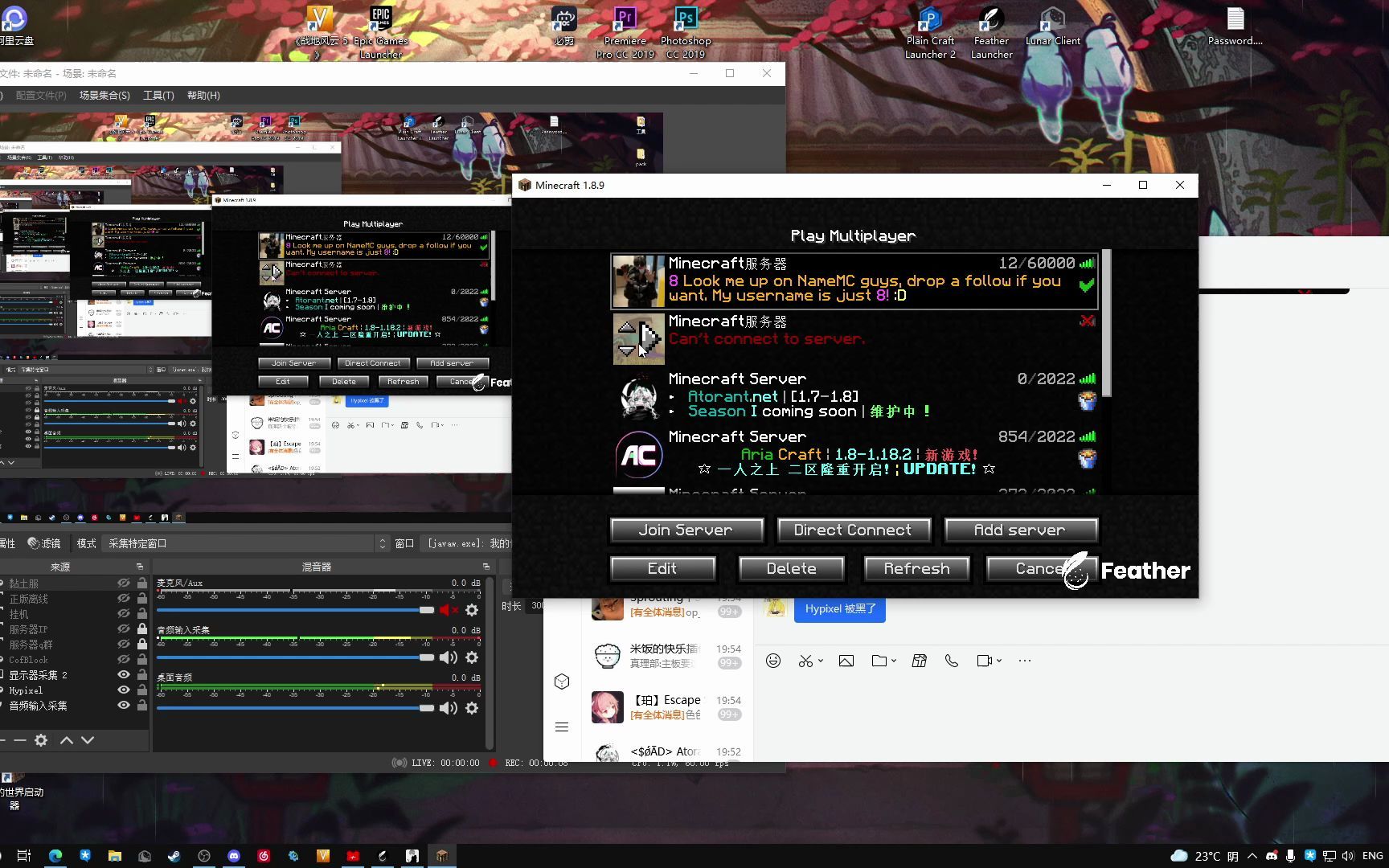
Task: Select the Atorant.net server entry
Action: (855, 395)
